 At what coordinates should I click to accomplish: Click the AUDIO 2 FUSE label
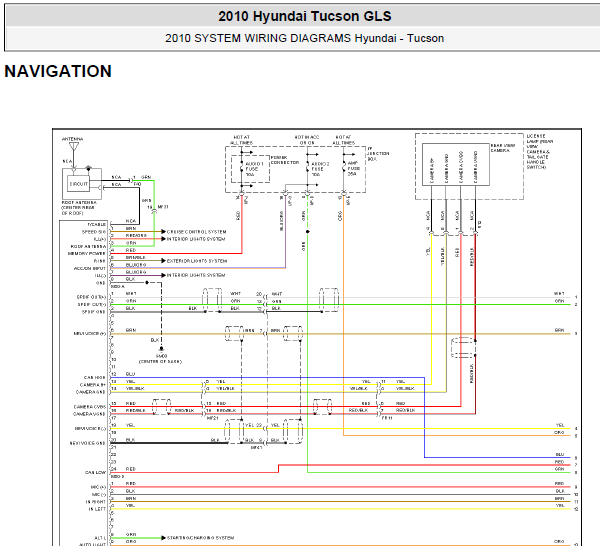(320, 169)
